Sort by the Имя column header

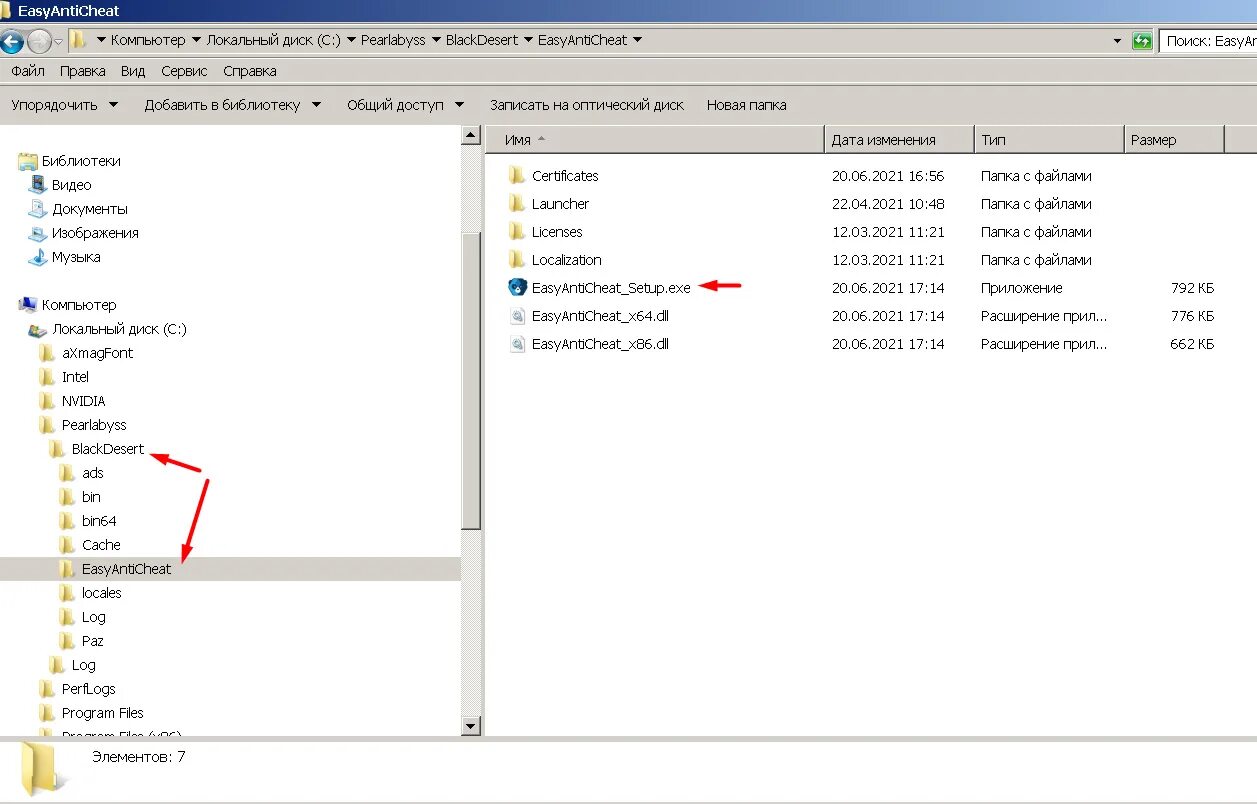click(x=655, y=140)
